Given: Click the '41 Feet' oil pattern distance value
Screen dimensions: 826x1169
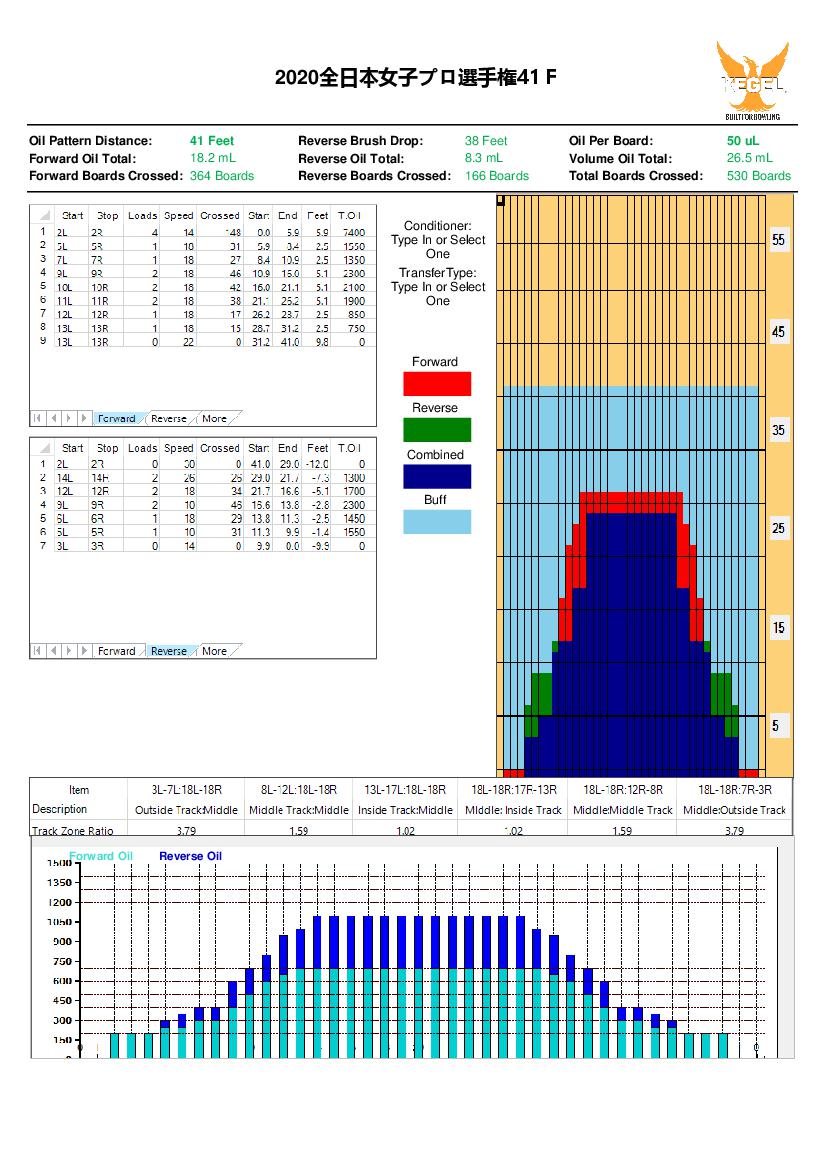Looking at the screenshot, I should click(212, 141).
